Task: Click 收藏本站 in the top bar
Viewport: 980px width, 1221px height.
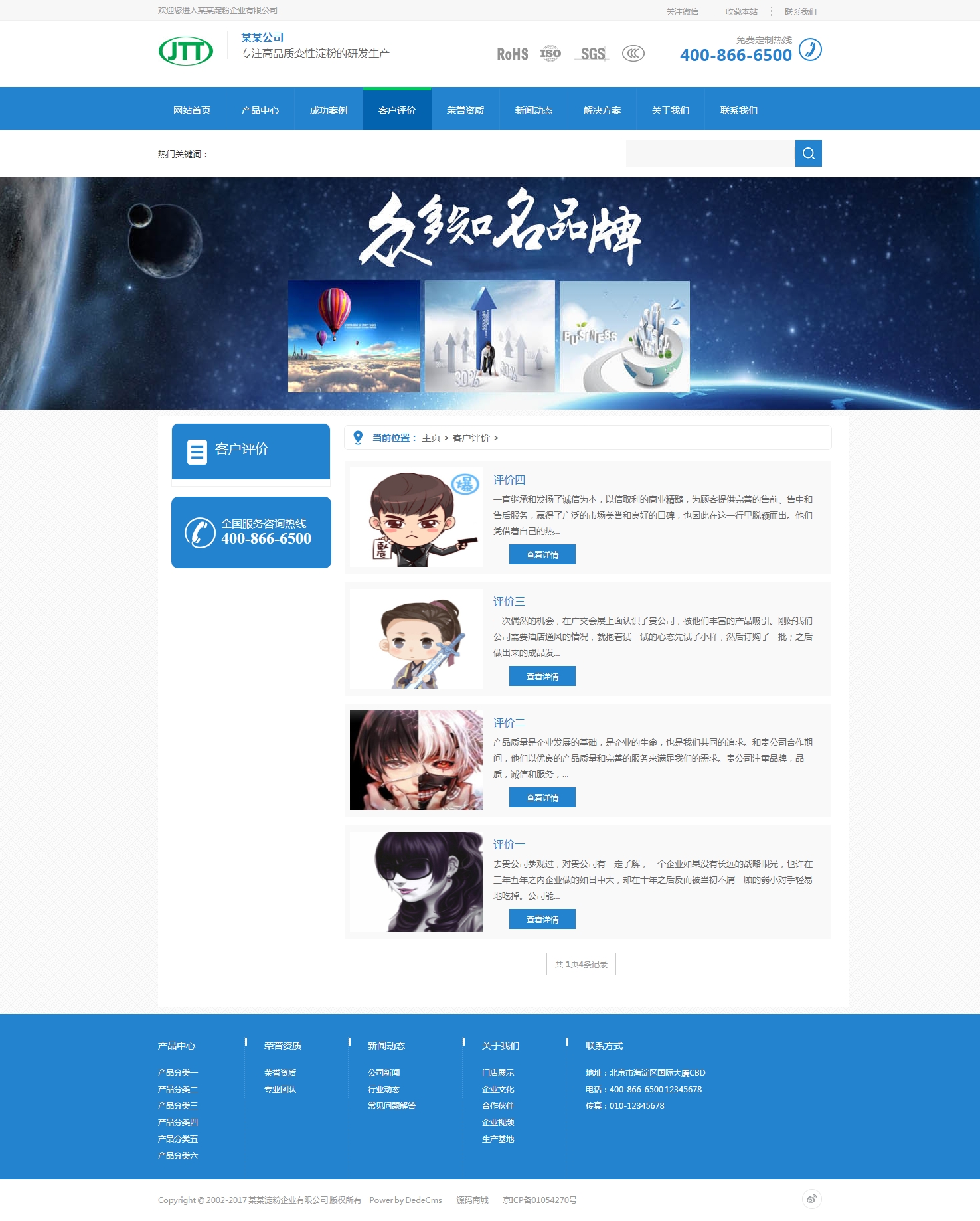Action: coord(741,11)
